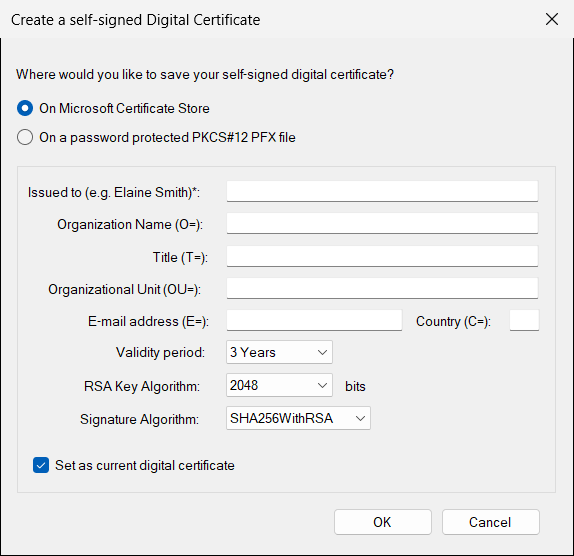
Task: Close the self-signed certificate dialog
Action: click(x=552, y=19)
